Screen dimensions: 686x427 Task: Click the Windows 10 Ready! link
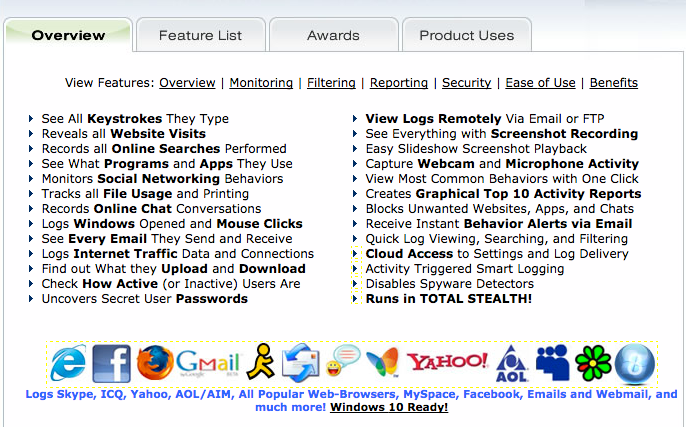(x=389, y=407)
